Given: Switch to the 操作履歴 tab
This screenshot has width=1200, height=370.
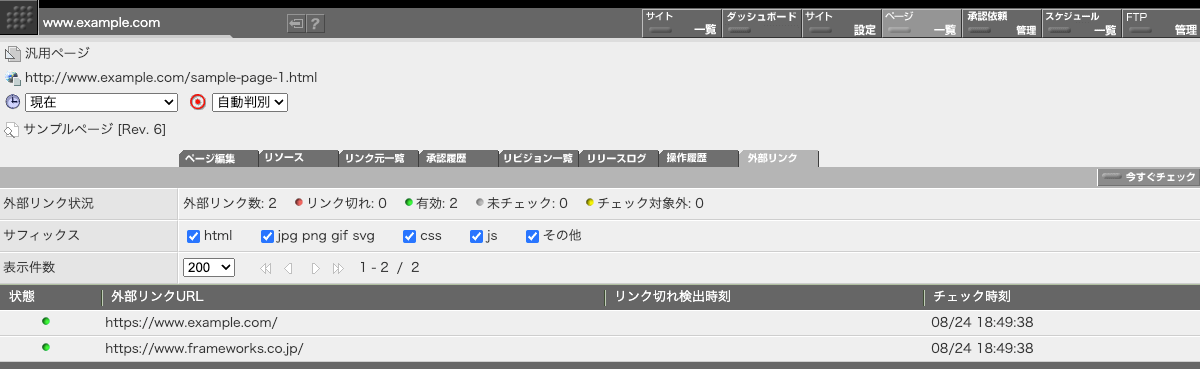Looking at the screenshot, I should click(698, 158).
